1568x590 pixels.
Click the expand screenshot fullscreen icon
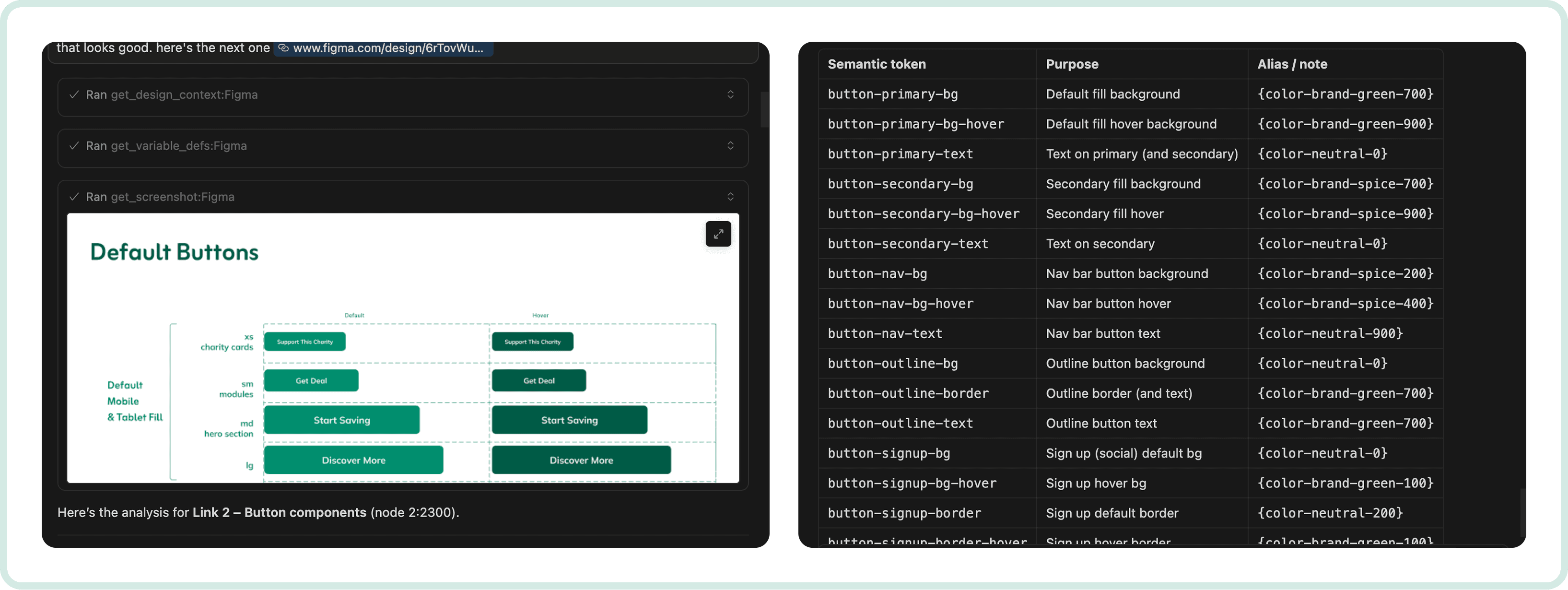(x=718, y=234)
